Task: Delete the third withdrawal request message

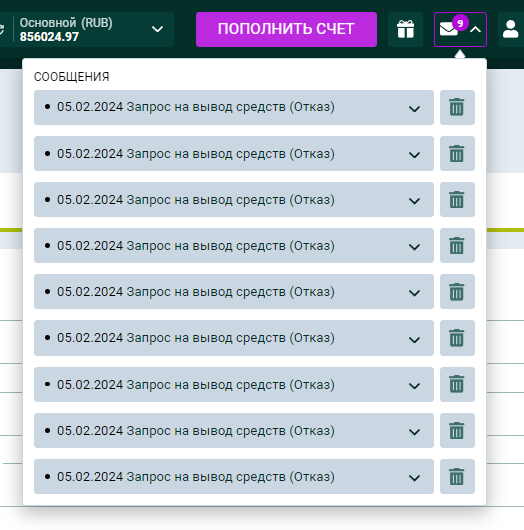Action: coord(457,199)
